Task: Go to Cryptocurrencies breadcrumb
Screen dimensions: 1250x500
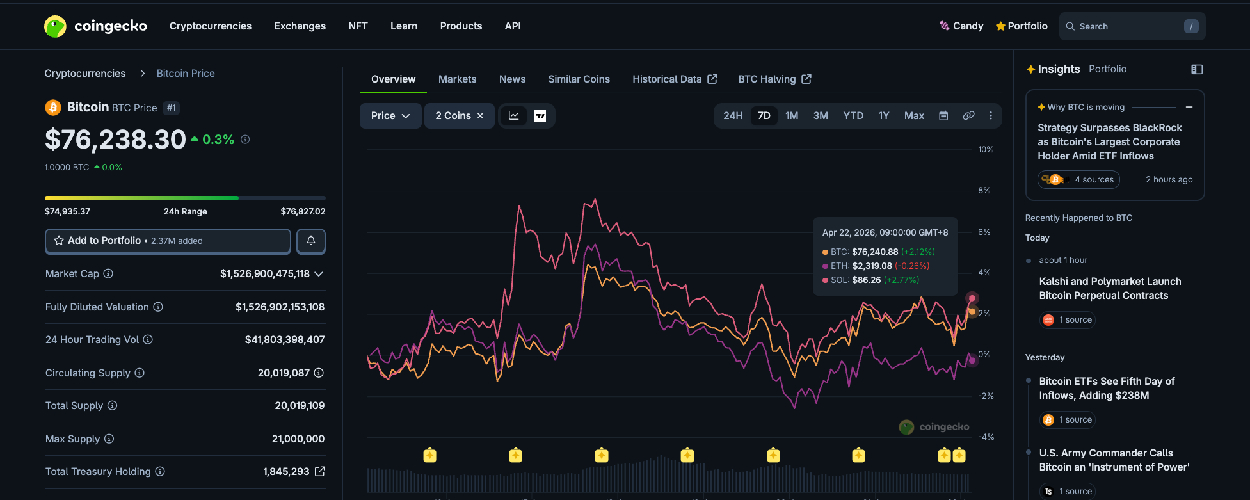Action: click(85, 73)
